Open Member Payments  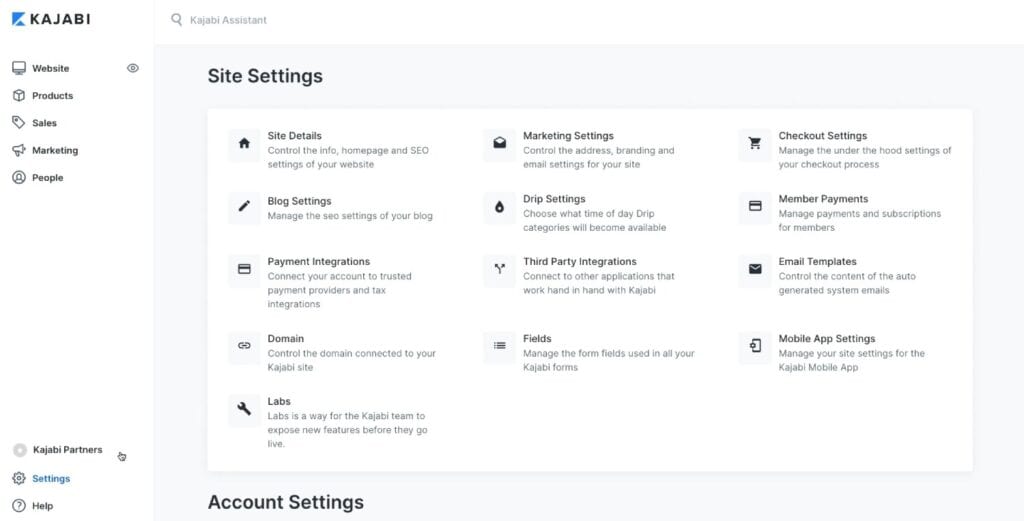(x=823, y=199)
